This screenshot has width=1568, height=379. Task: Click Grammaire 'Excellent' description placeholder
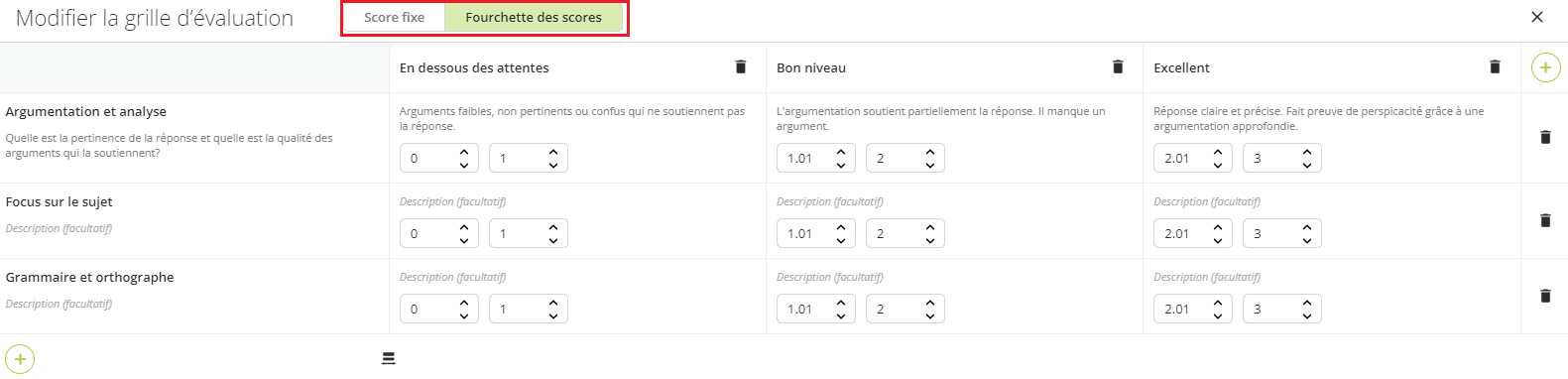[1207, 277]
